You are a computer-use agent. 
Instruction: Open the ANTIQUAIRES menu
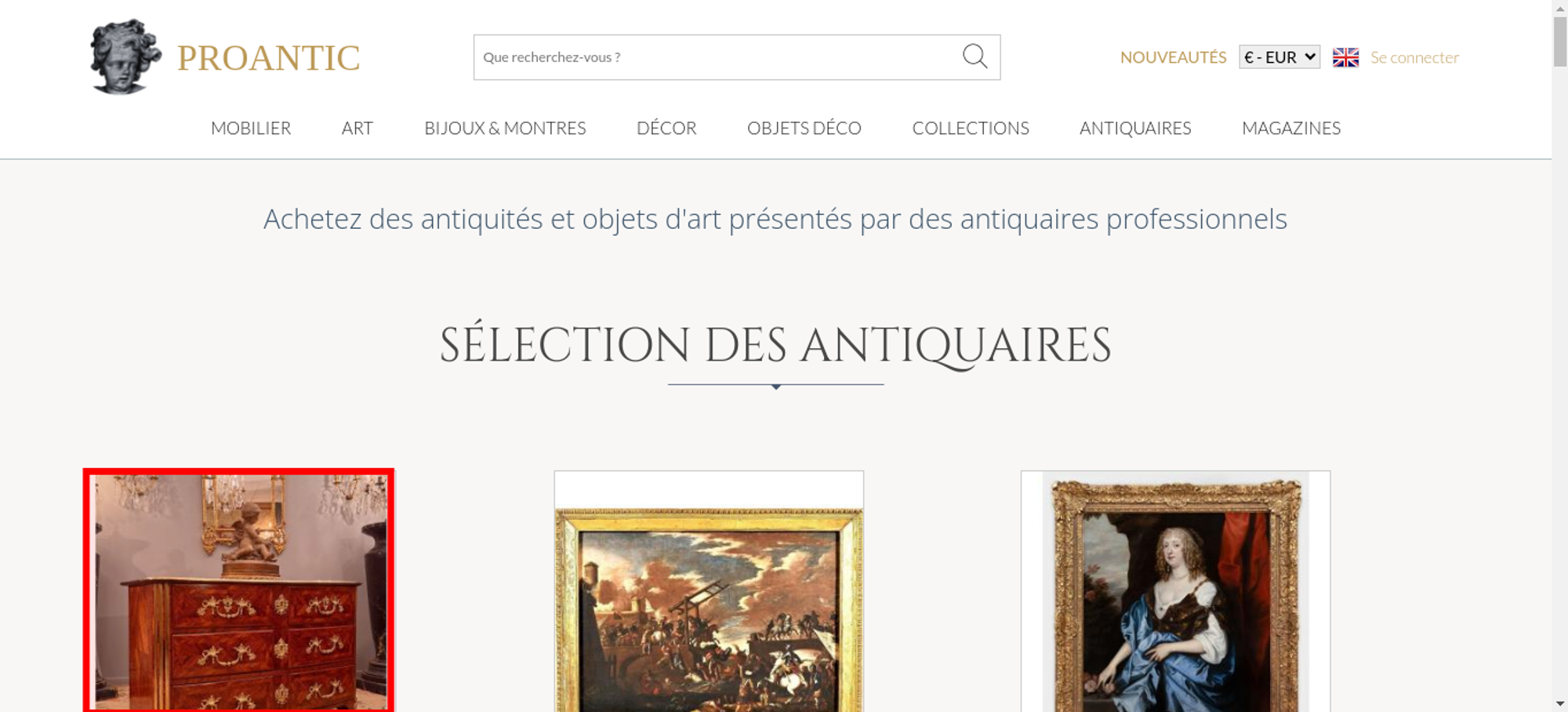pos(1135,128)
